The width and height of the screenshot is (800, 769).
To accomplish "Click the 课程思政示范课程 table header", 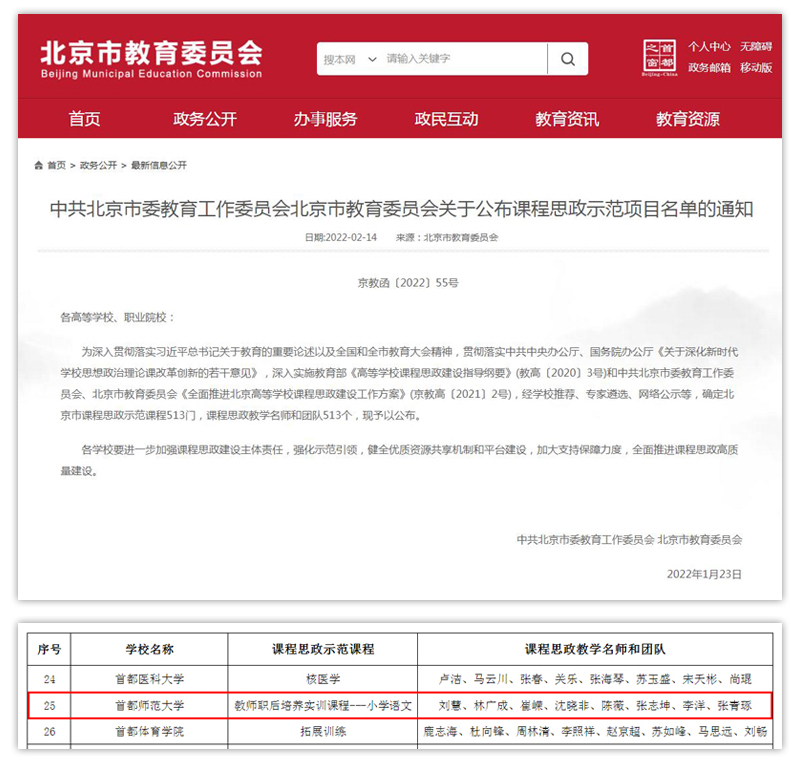I will [x=323, y=650].
